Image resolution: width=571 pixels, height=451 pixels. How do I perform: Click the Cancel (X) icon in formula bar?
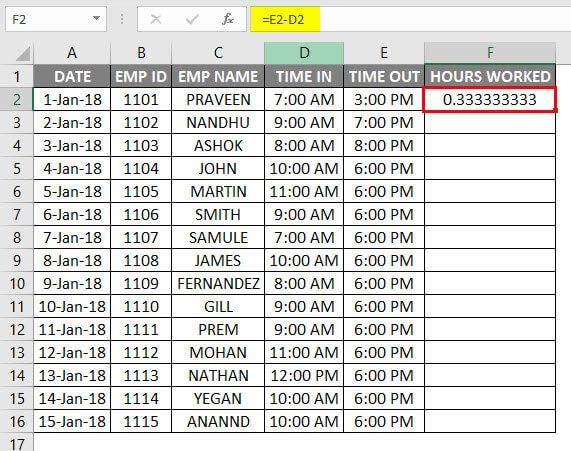point(156,19)
